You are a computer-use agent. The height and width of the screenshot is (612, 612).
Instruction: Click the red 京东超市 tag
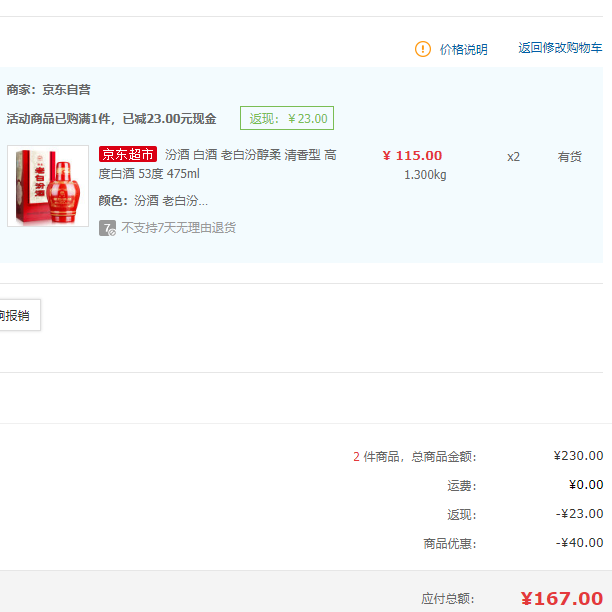(x=128, y=154)
